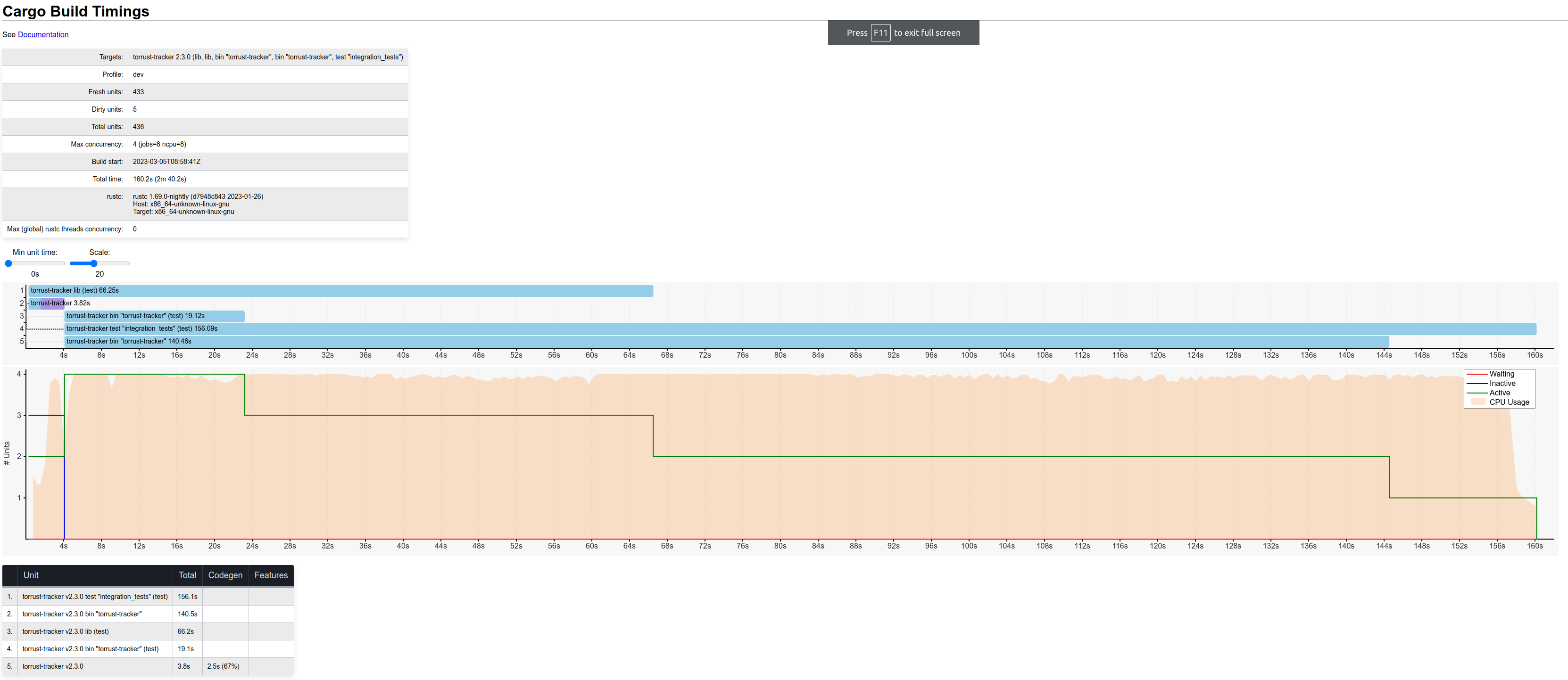Click the F11 key hint in the fullscreen notice
Screen dimensions: 1568x680
880,33
